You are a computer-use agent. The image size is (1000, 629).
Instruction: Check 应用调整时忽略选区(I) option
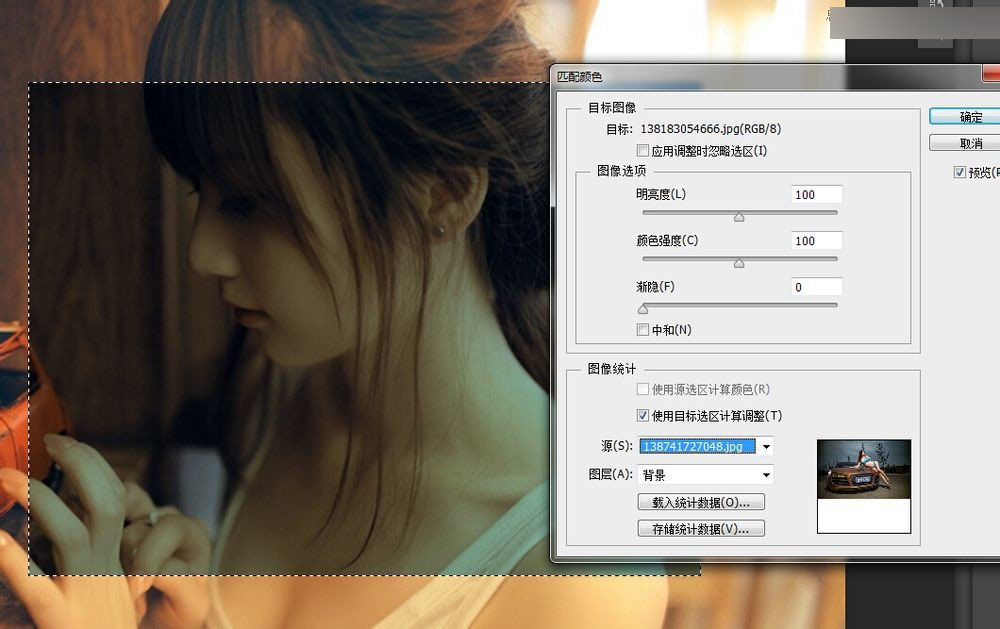[643, 151]
